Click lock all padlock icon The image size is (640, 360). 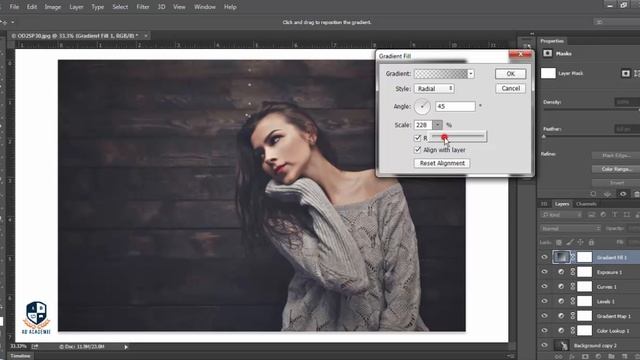tap(591, 242)
